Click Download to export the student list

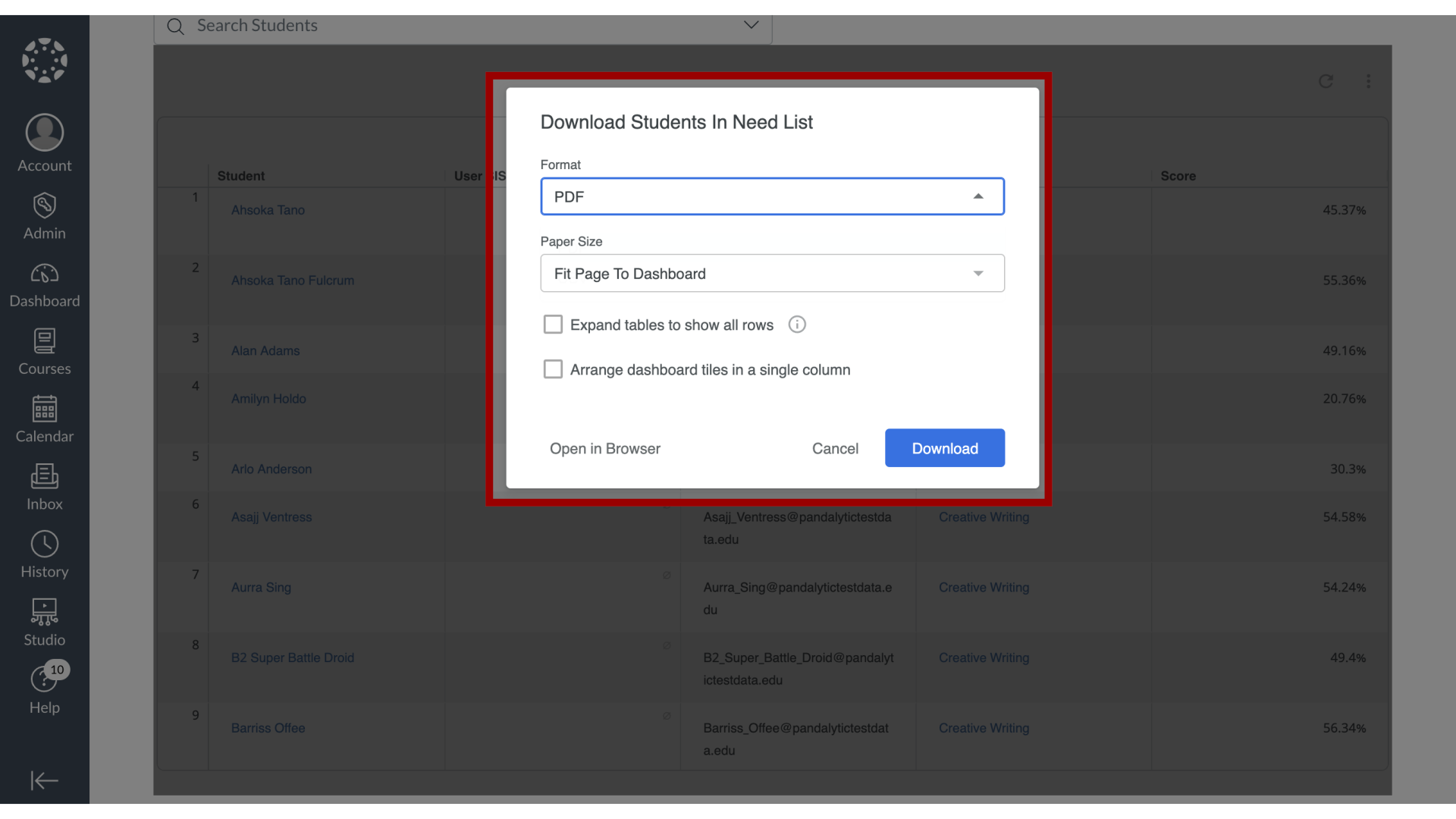pyautogui.click(x=945, y=448)
